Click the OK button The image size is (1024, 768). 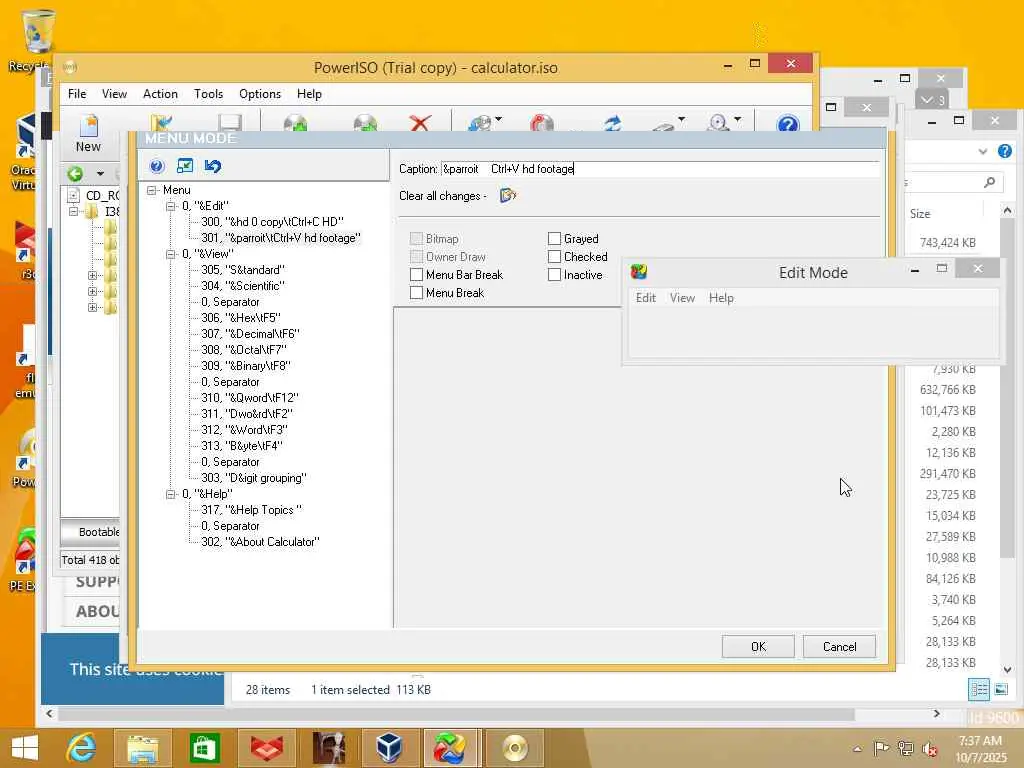point(758,647)
